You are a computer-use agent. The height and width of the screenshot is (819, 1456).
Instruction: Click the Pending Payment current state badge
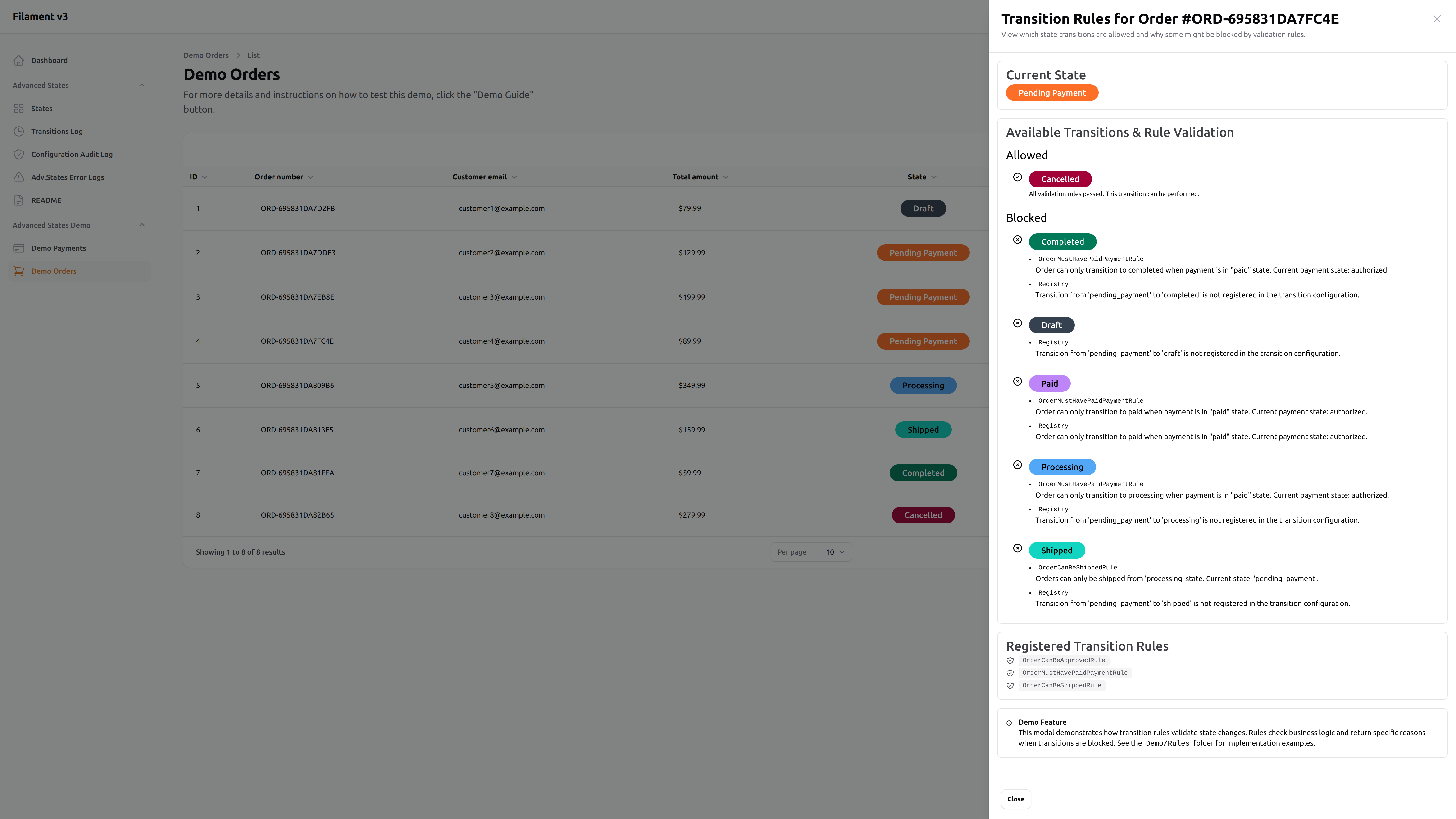pos(1051,92)
